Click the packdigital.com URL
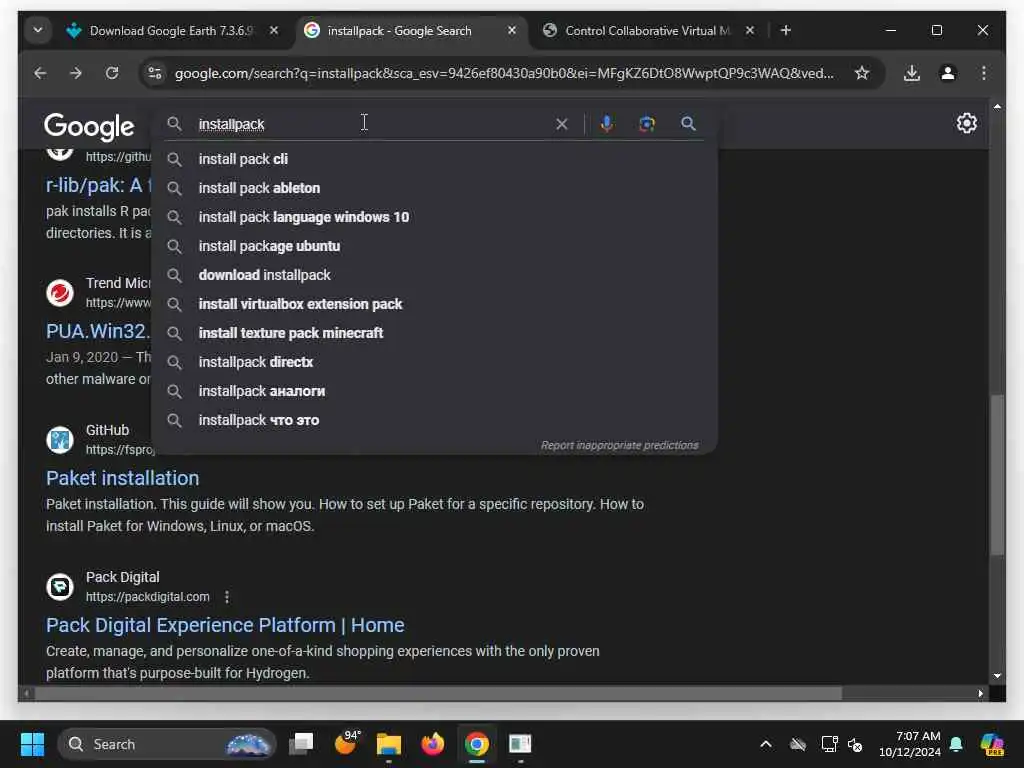The height and width of the screenshot is (768, 1024). (x=148, y=597)
